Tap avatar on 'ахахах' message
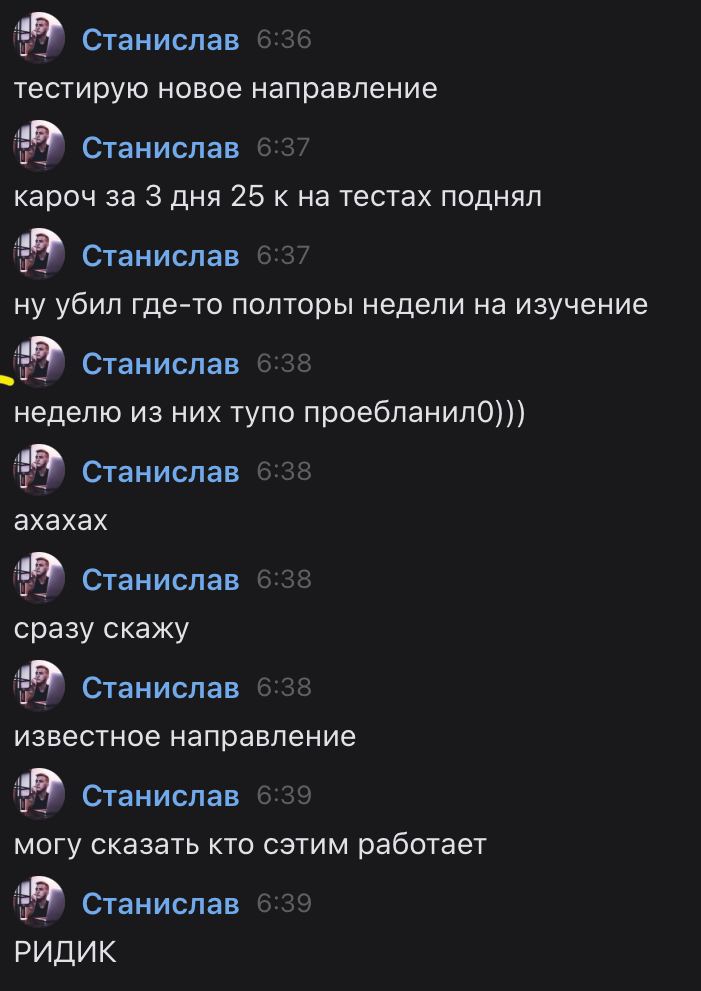This screenshot has height=991, width=701. coord(39,470)
